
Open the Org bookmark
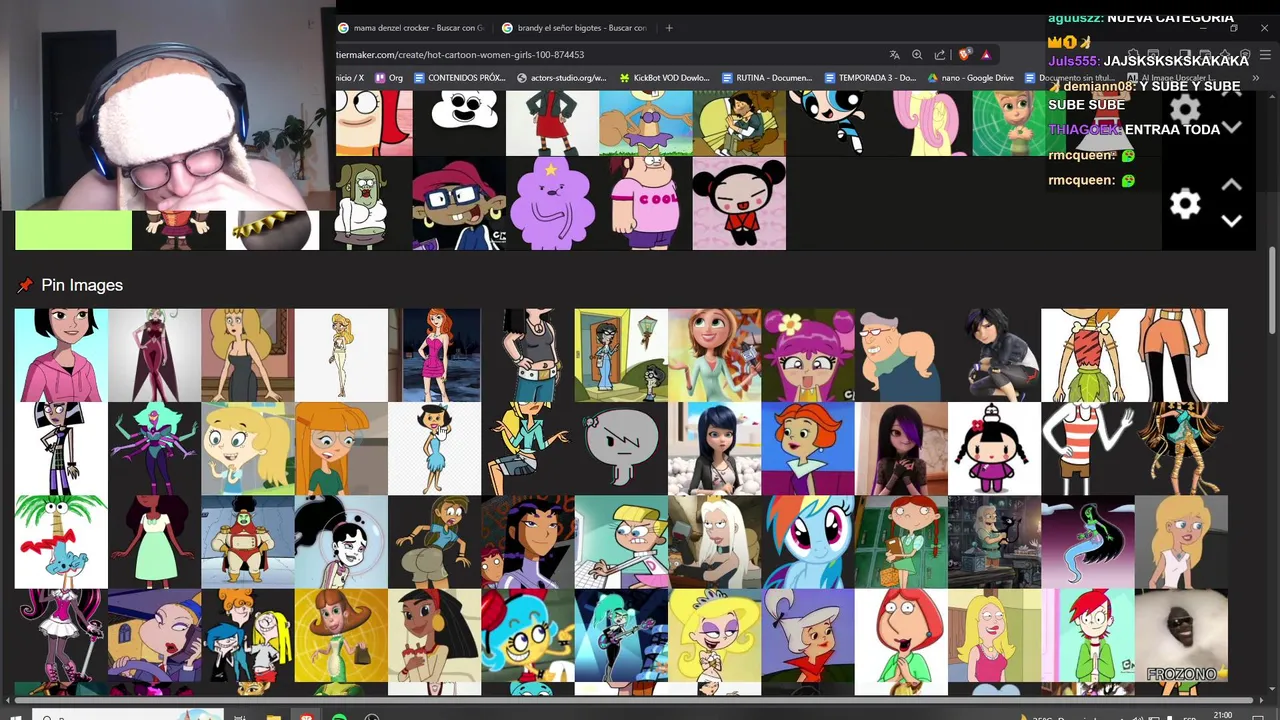coord(389,78)
